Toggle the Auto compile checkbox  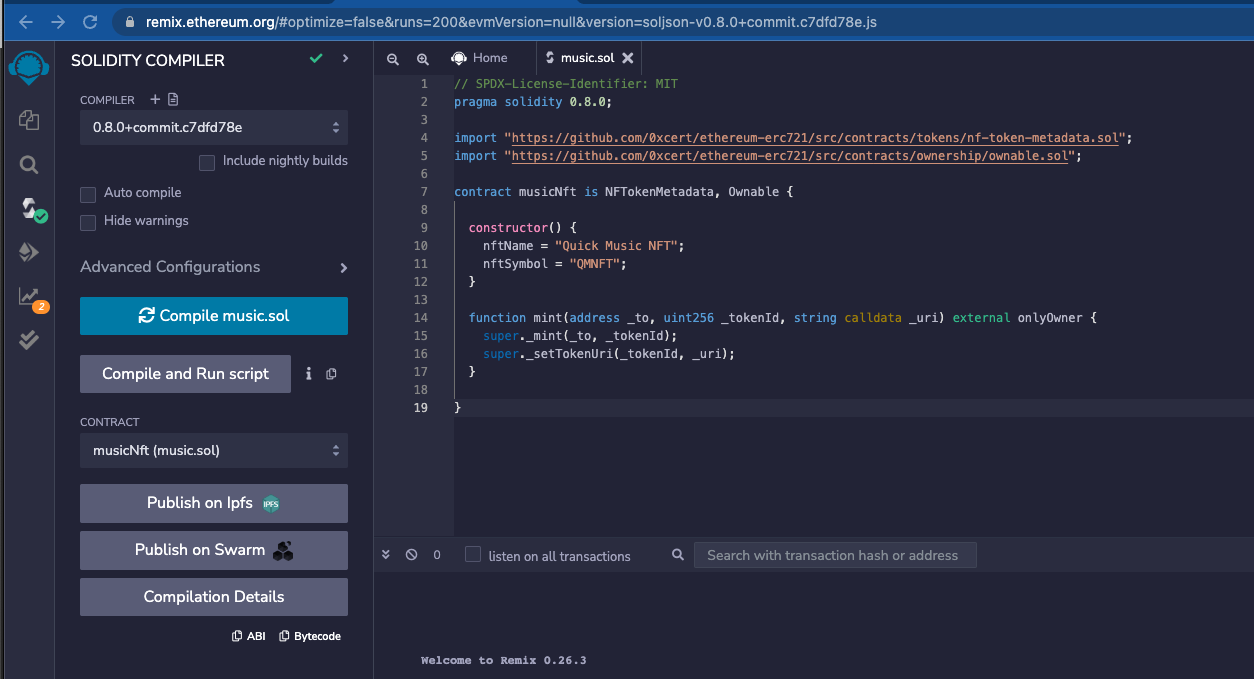88,193
